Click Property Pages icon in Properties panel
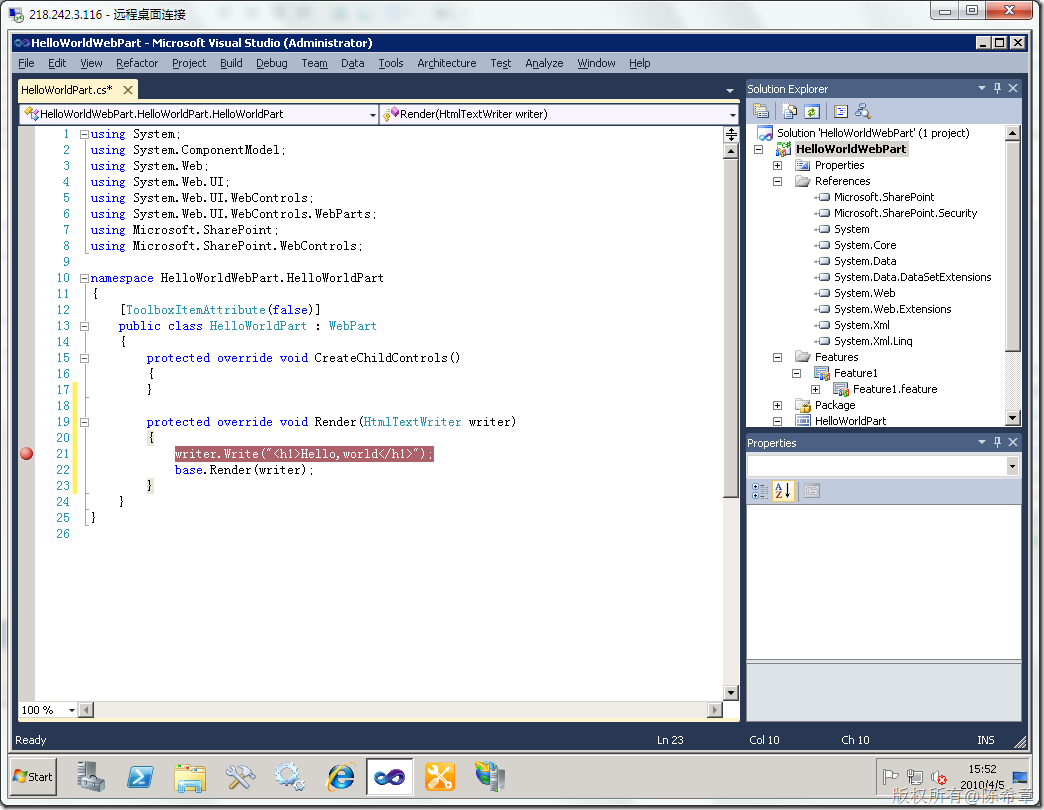Viewport: 1044px width, 810px height. [812, 491]
